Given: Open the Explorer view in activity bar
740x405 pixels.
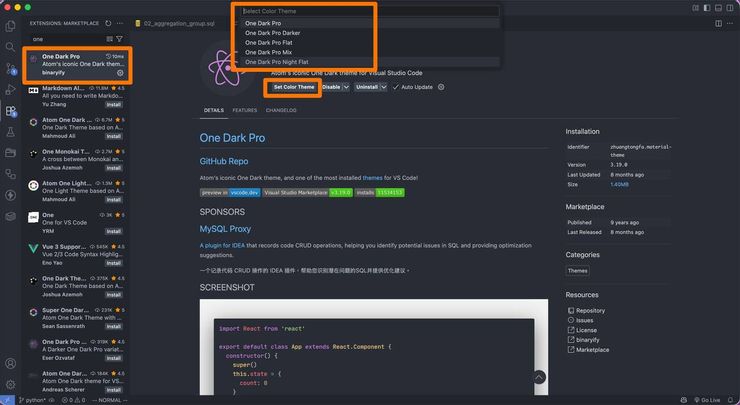Looking at the screenshot, I should click(x=10, y=26).
